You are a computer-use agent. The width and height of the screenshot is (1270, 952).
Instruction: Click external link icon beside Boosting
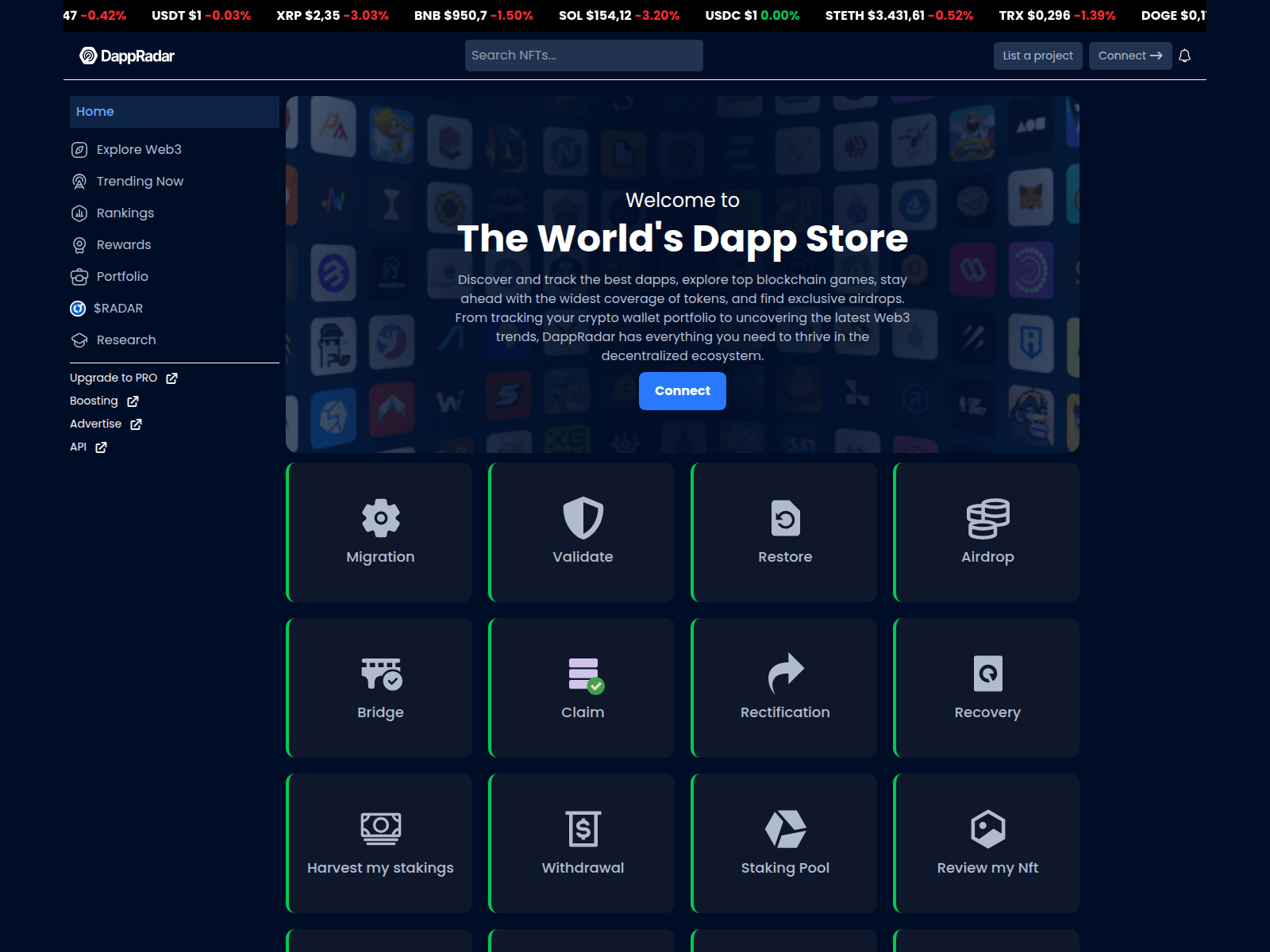[x=133, y=401]
